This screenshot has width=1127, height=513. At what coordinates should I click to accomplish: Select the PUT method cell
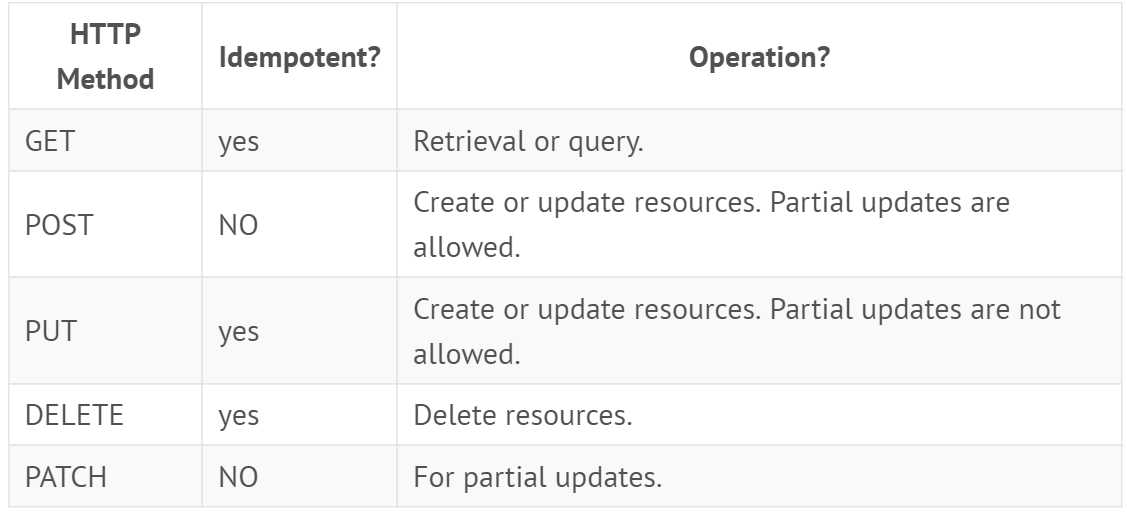click(x=50, y=331)
